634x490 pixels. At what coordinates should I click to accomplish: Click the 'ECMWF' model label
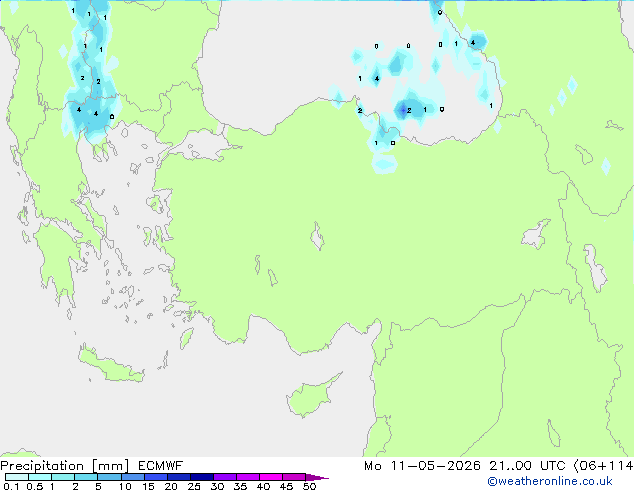[160, 466]
